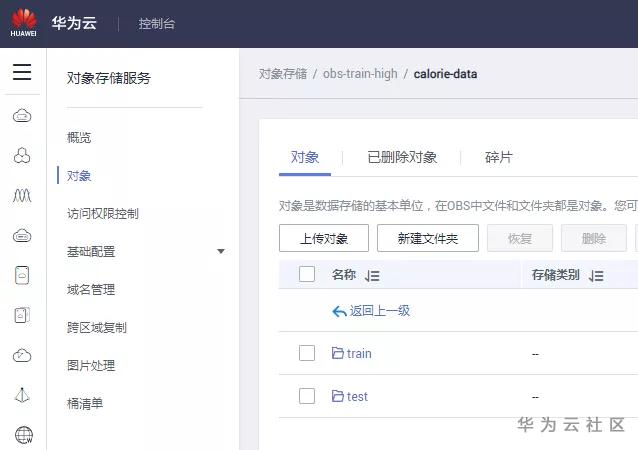Click the Huawei logo
This screenshot has height=450, width=638.
coord(24,23)
